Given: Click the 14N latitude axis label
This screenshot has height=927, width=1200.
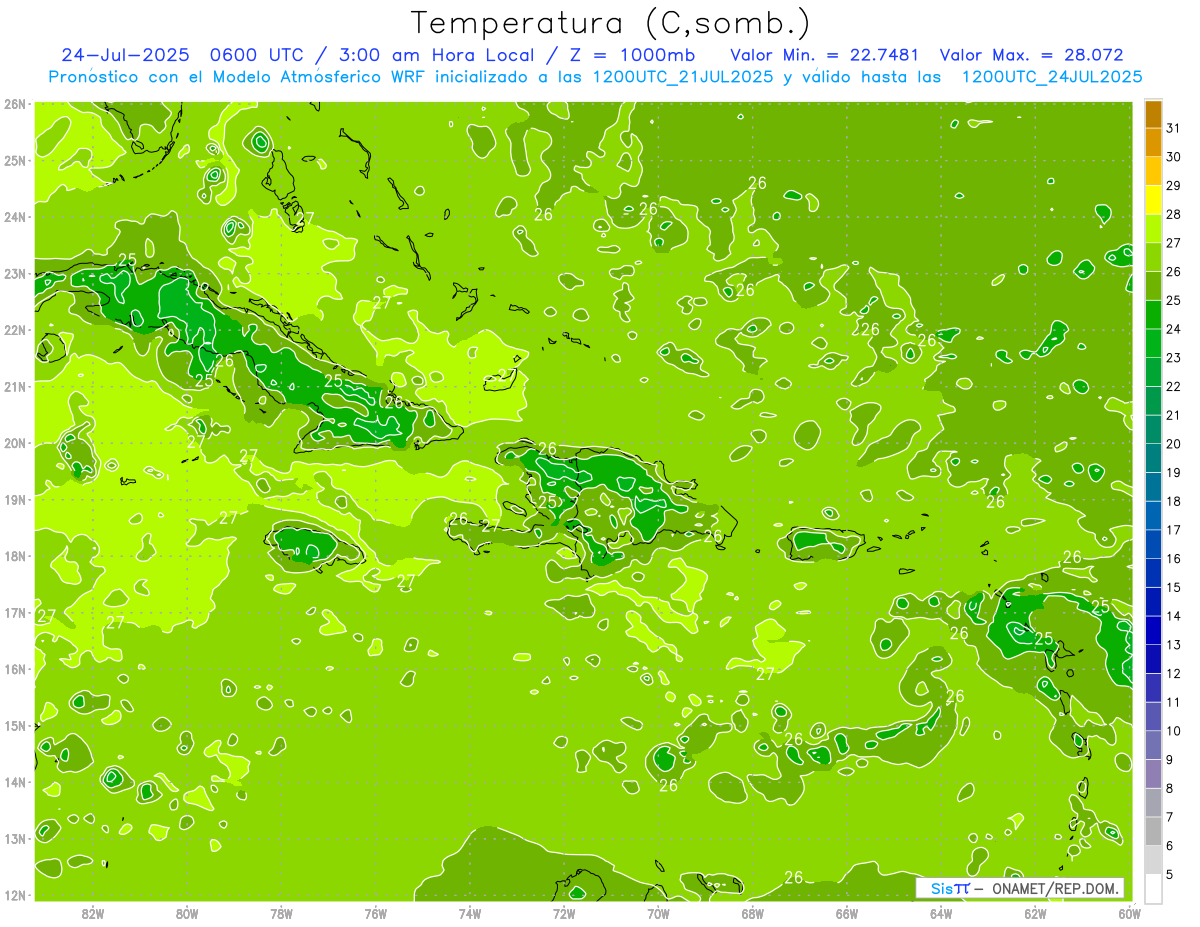Looking at the screenshot, I should tap(14, 782).
